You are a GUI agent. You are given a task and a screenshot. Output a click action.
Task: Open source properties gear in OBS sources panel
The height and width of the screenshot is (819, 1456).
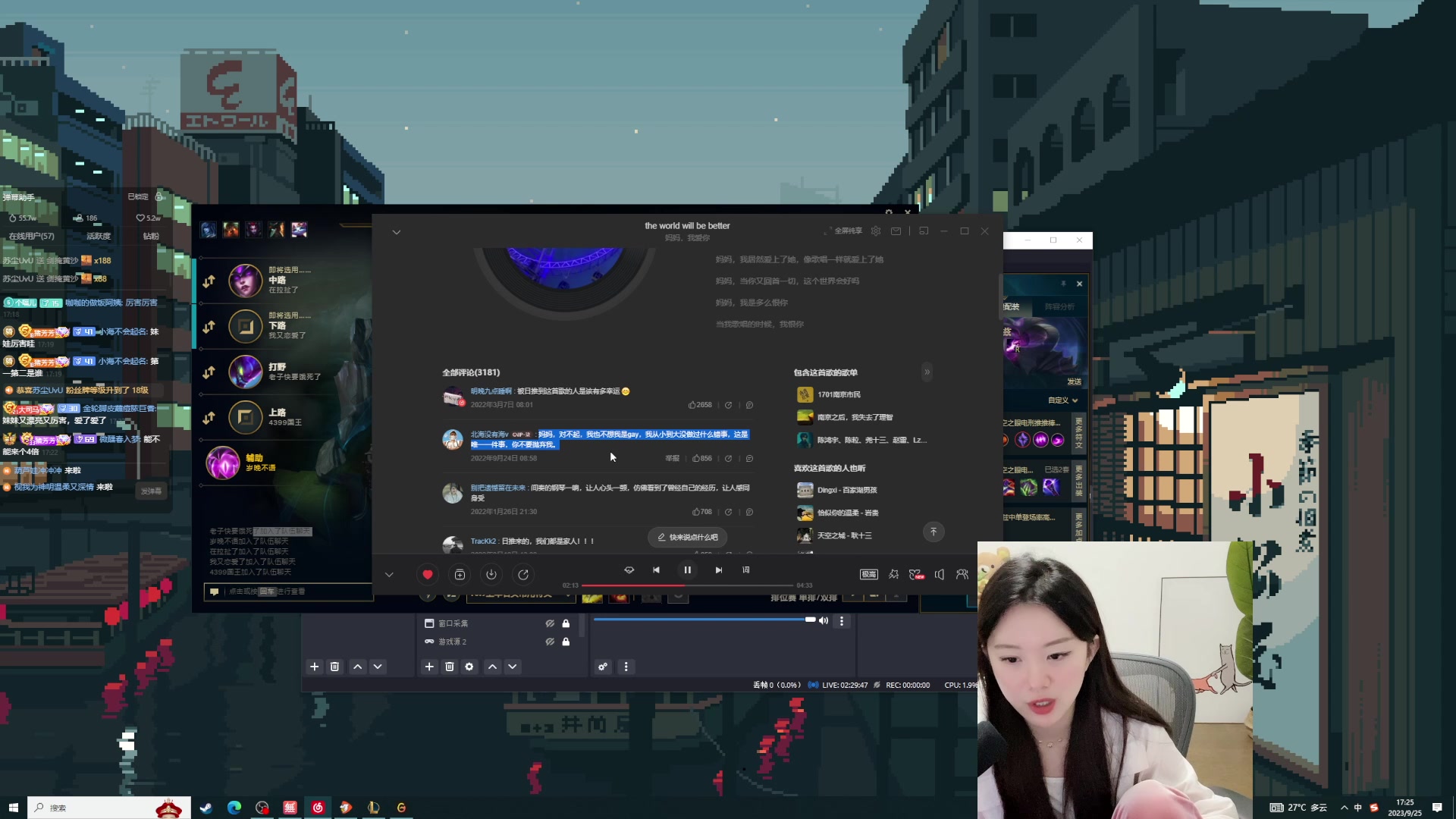pos(469,667)
